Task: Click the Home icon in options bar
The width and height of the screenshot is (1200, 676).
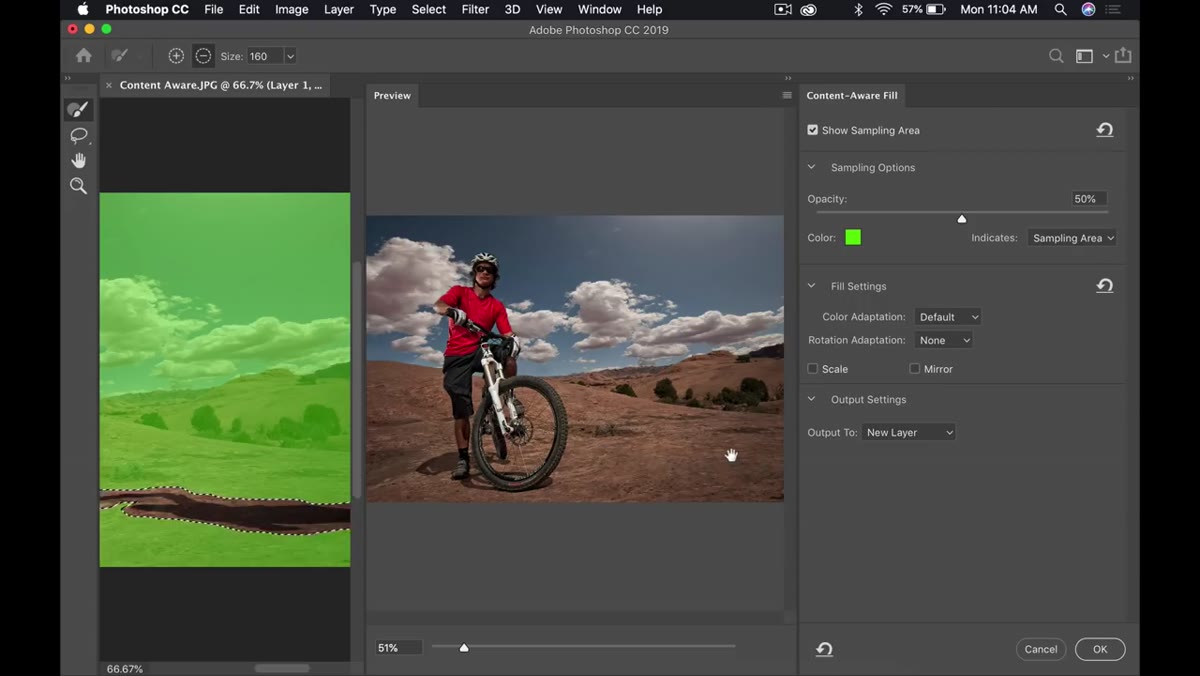Action: pyautogui.click(x=84, y=56)
